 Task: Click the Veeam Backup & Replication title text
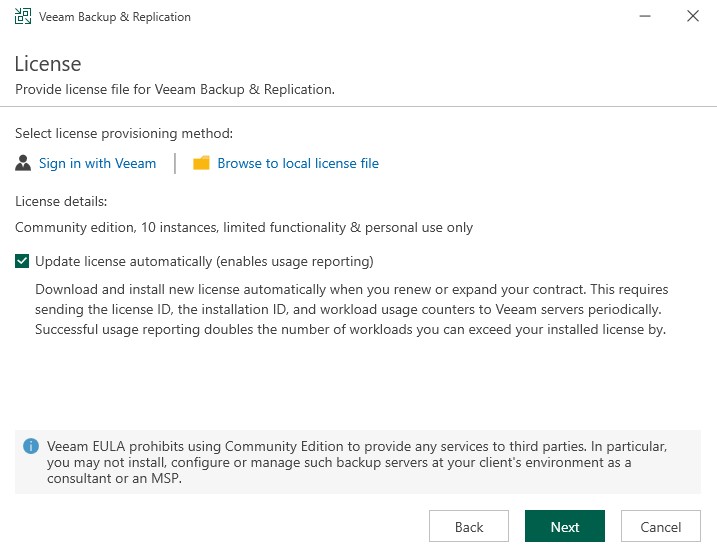[x=115, y=17]
